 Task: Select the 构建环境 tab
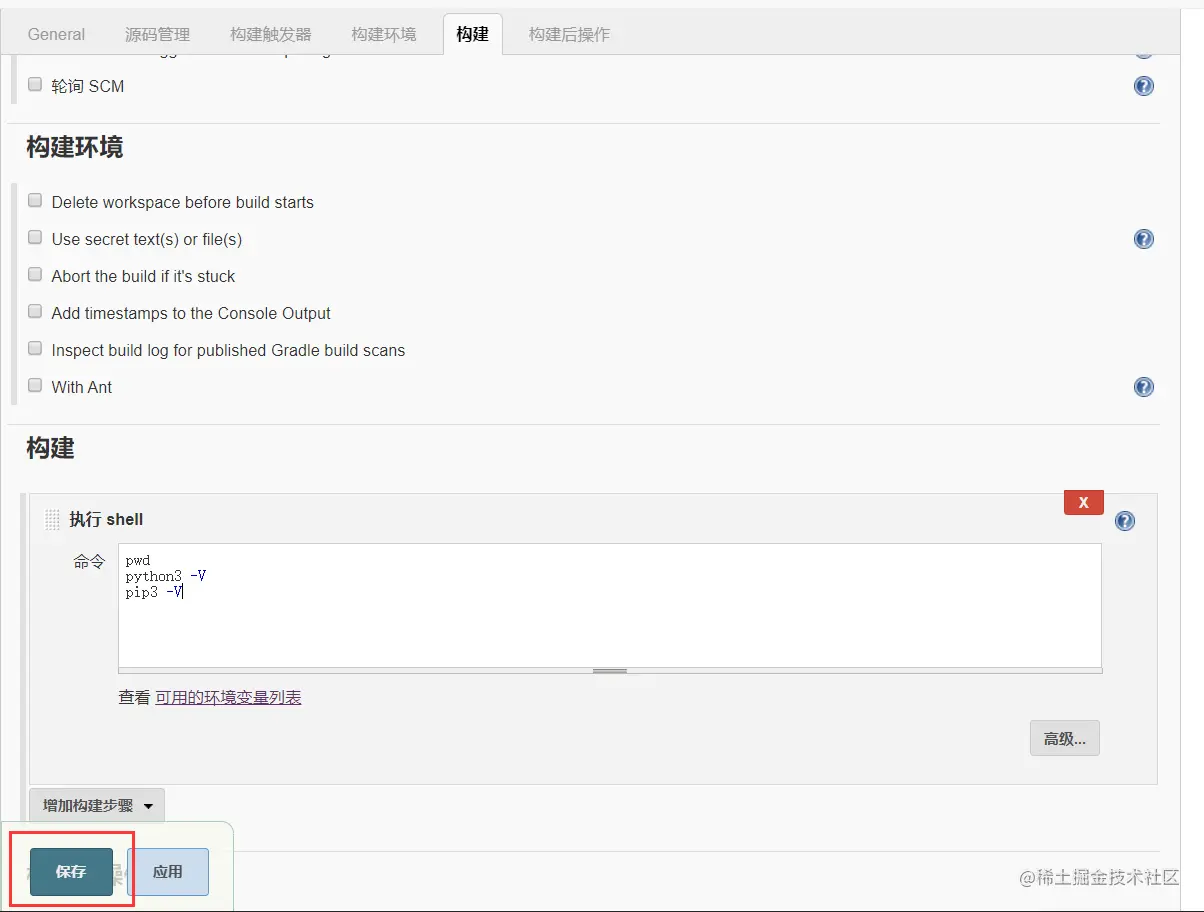pos(383,34)
